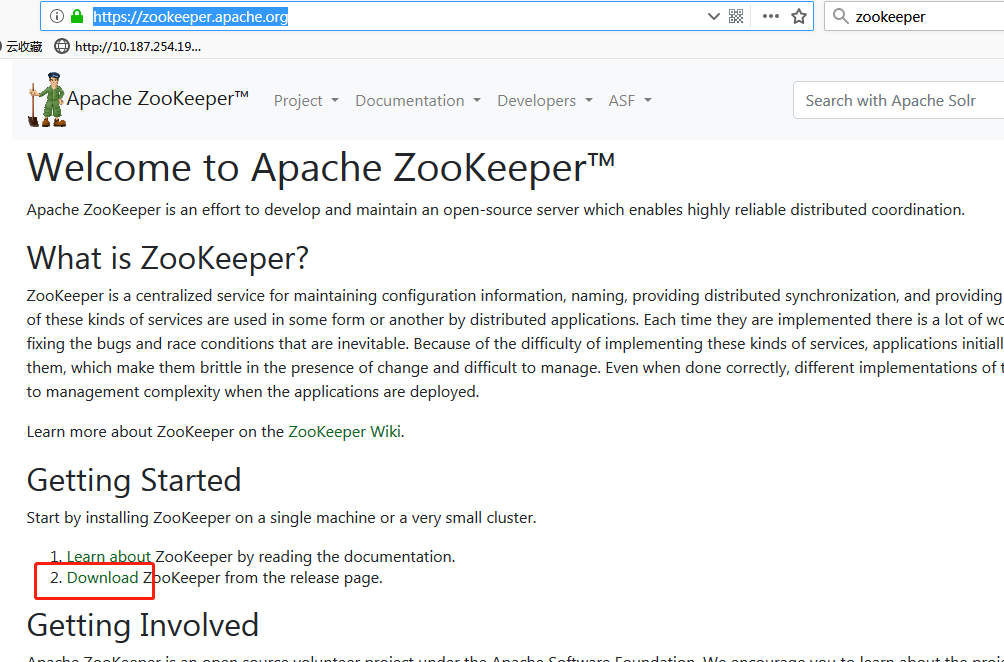Viewport: 1004px width, 662px height.
Task: Click the Download link for ZooKeeper
Action: pos(102,577)
